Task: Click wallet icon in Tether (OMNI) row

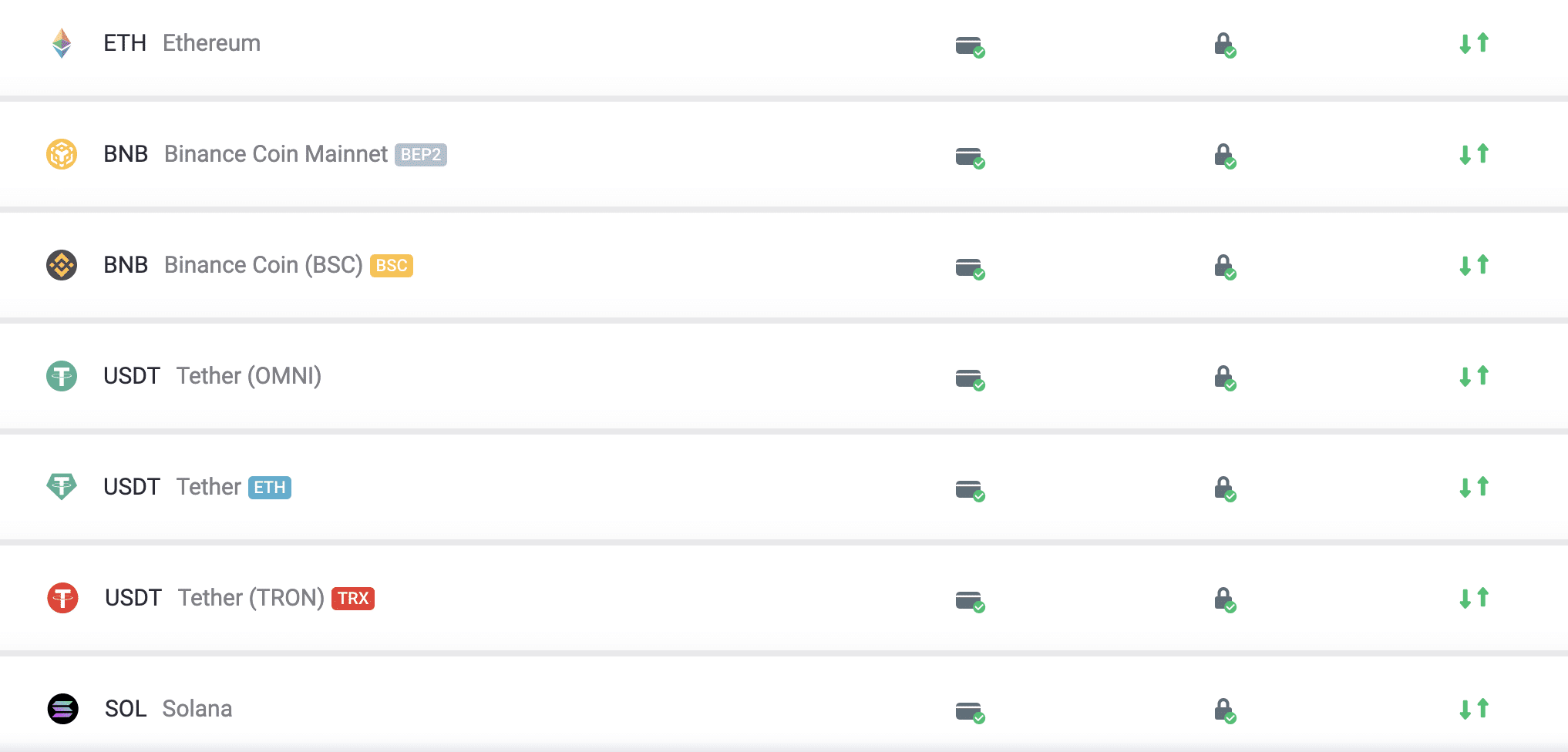Action: tap(970, 379)
